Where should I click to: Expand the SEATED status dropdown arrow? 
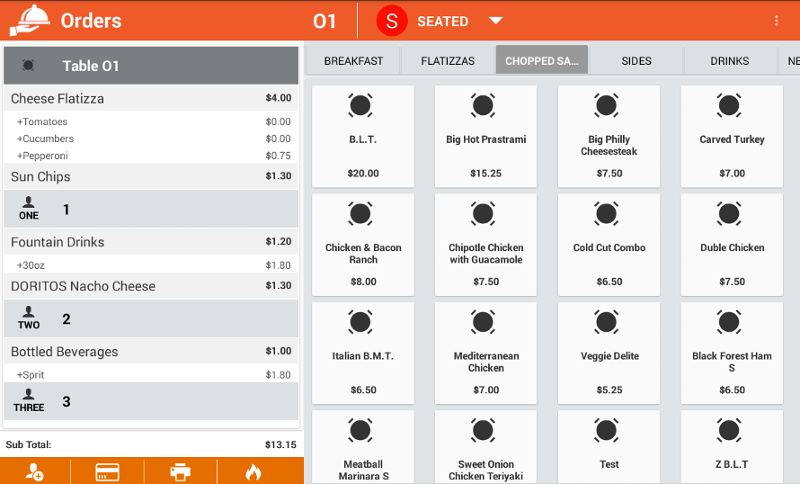(x=495, y=21)
